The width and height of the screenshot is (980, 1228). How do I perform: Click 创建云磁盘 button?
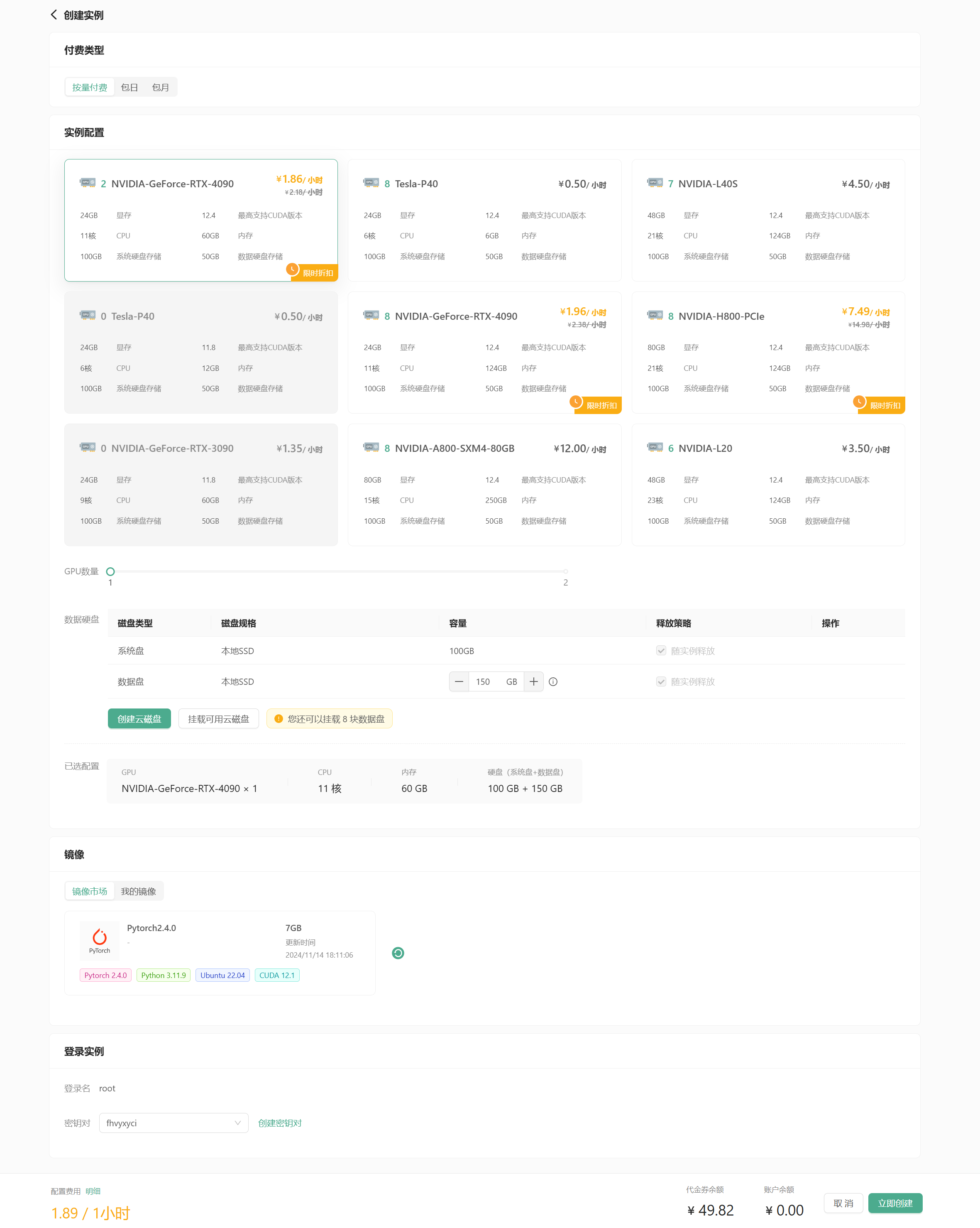pos(139,719)
